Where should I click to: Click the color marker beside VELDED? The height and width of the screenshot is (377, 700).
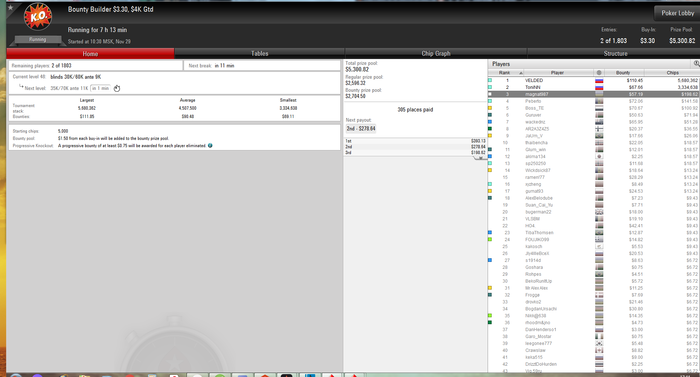490,80
